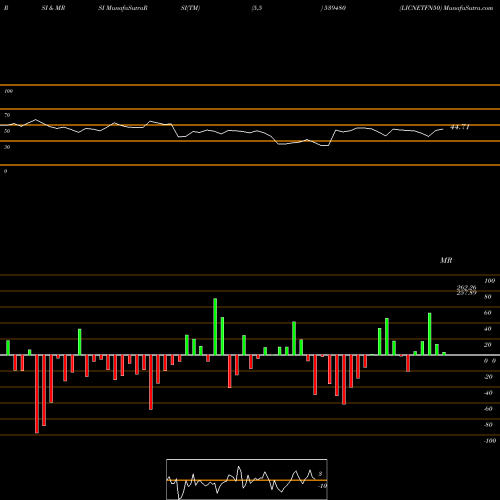This screenshot has width=500, height=500.
Task: Click MR axis label 40
Action: coord(488,329)
